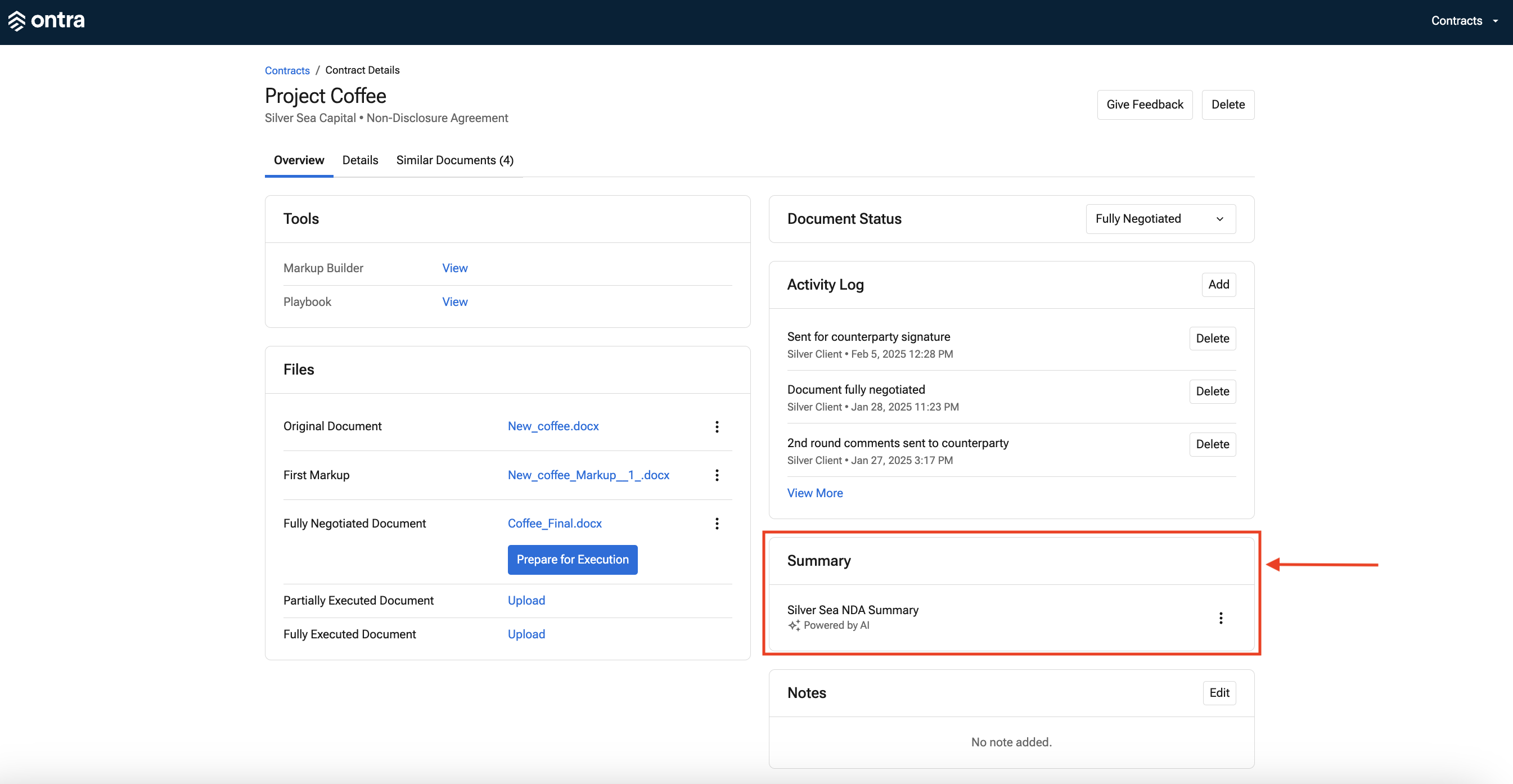Screen dimensions: 1513x784
Task: Click the Notes section heading
Action: point(807,693)
